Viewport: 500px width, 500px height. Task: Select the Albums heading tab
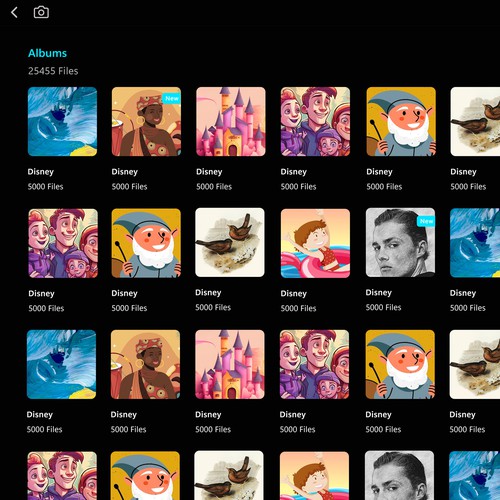point(47,53)
